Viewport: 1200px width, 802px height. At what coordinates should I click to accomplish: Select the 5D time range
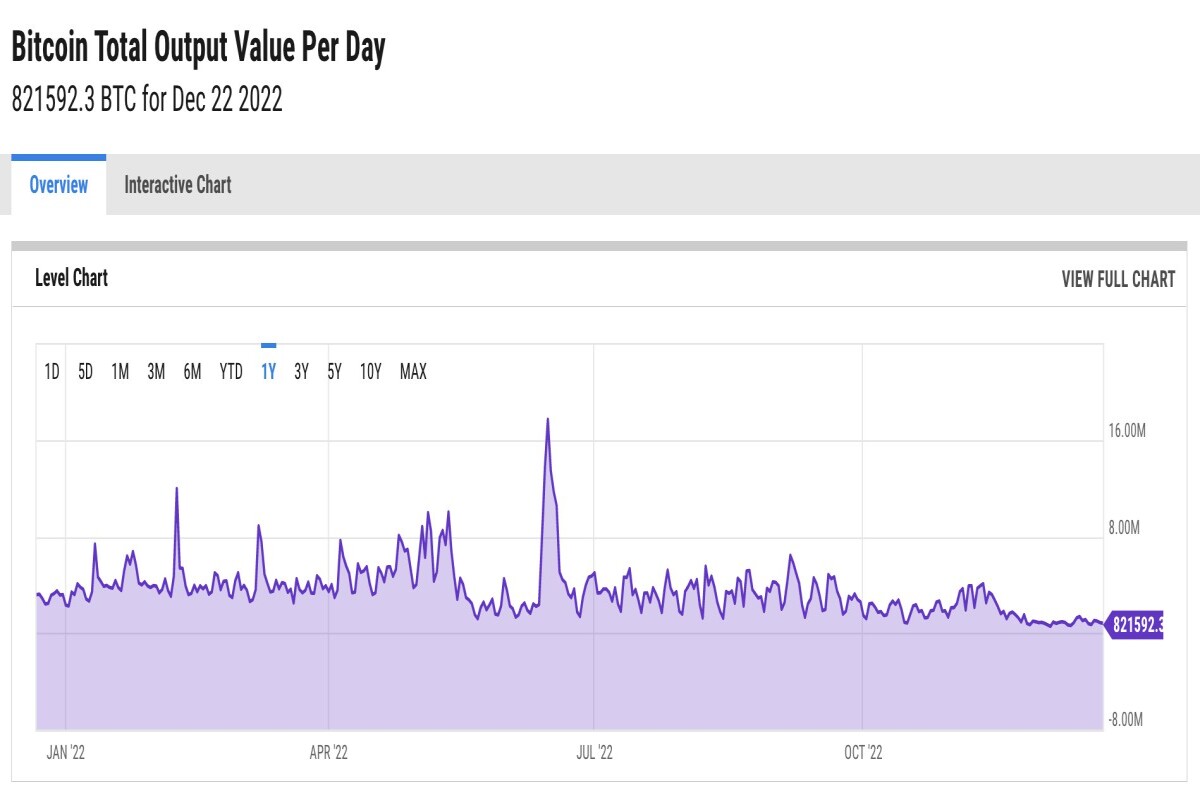coord(86,372)
